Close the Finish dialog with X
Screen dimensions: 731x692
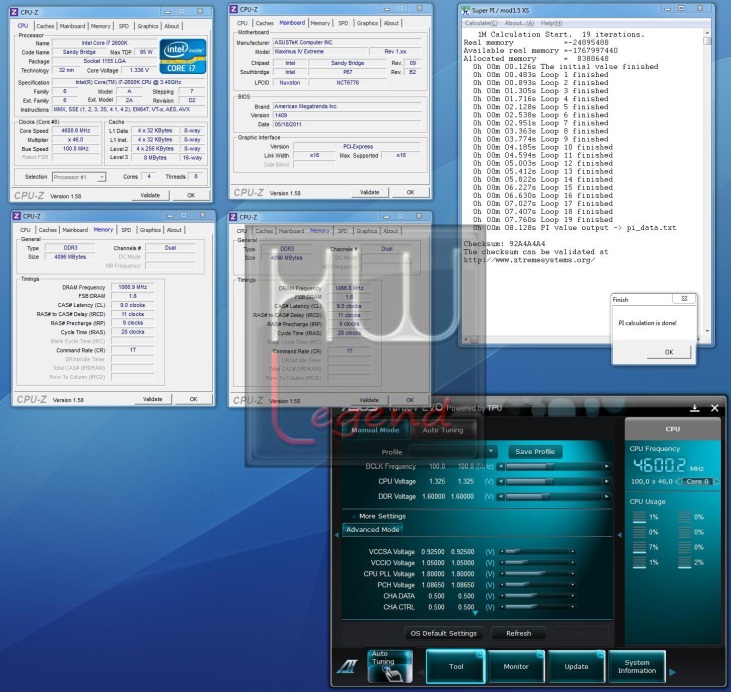[684, 299]
